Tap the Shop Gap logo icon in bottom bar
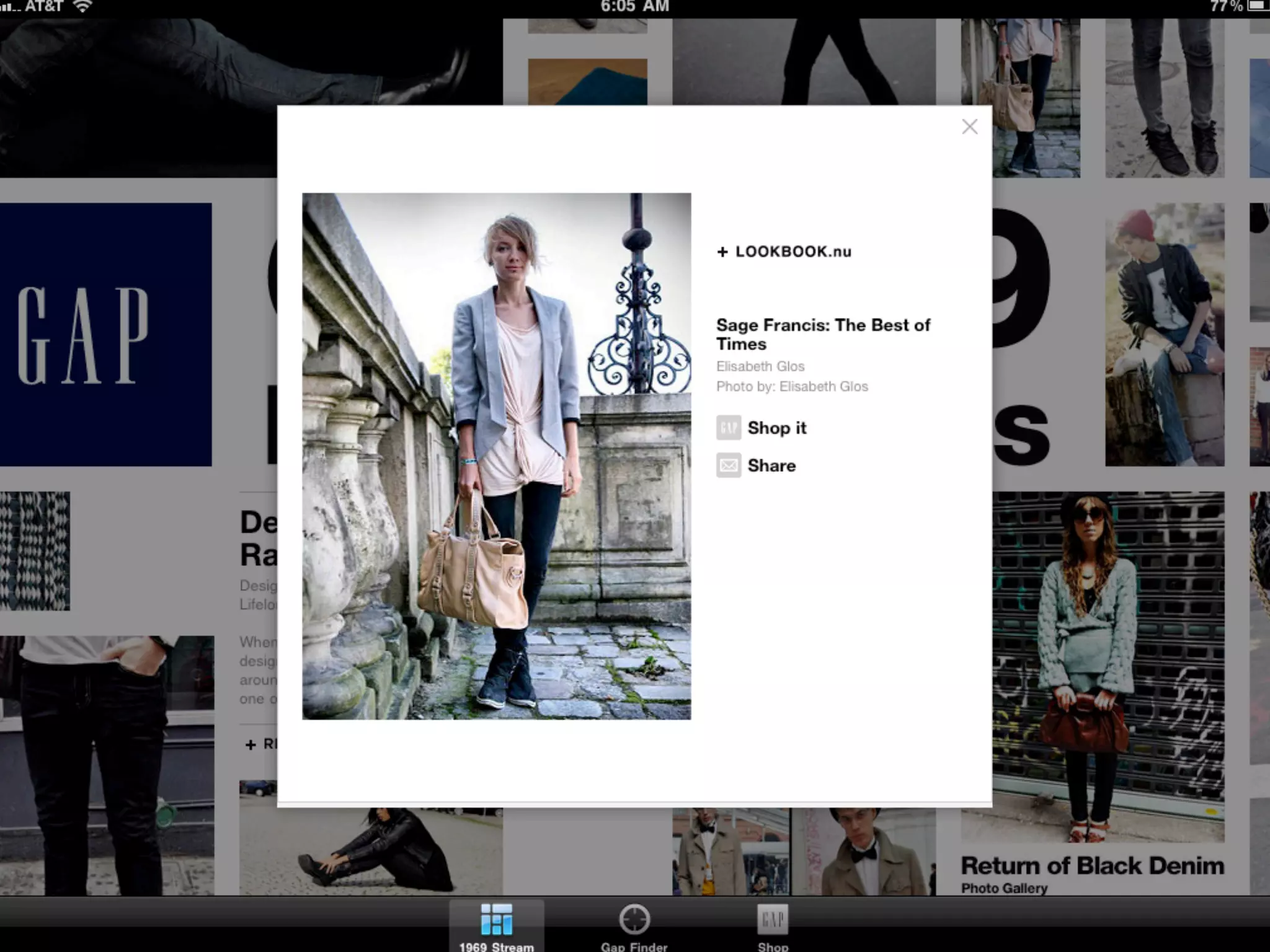 click(x=773, y=919)
